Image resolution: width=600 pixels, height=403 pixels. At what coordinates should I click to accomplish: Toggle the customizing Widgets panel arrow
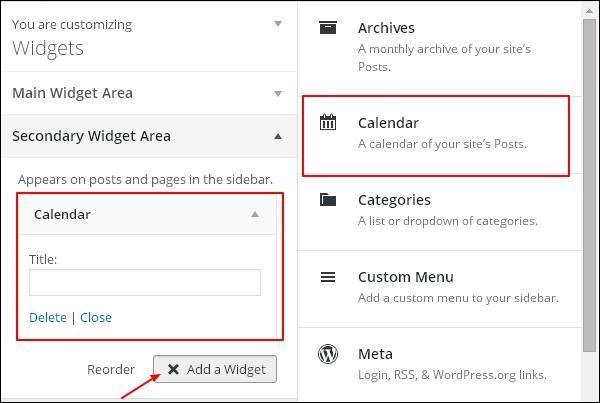(x=278, y=24)
